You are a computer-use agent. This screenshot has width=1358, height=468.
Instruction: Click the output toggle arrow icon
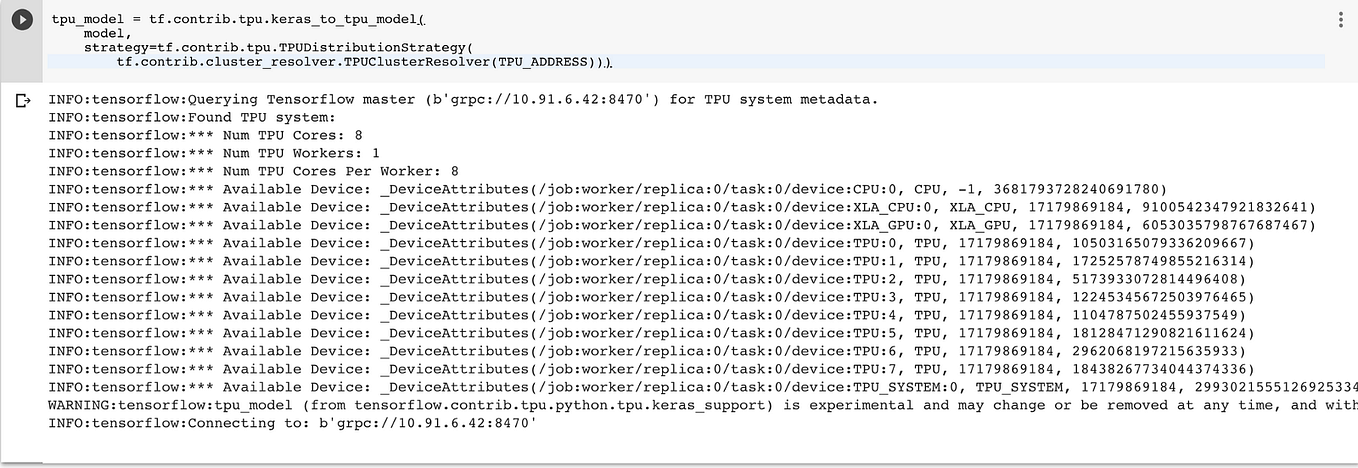(21, 100)
